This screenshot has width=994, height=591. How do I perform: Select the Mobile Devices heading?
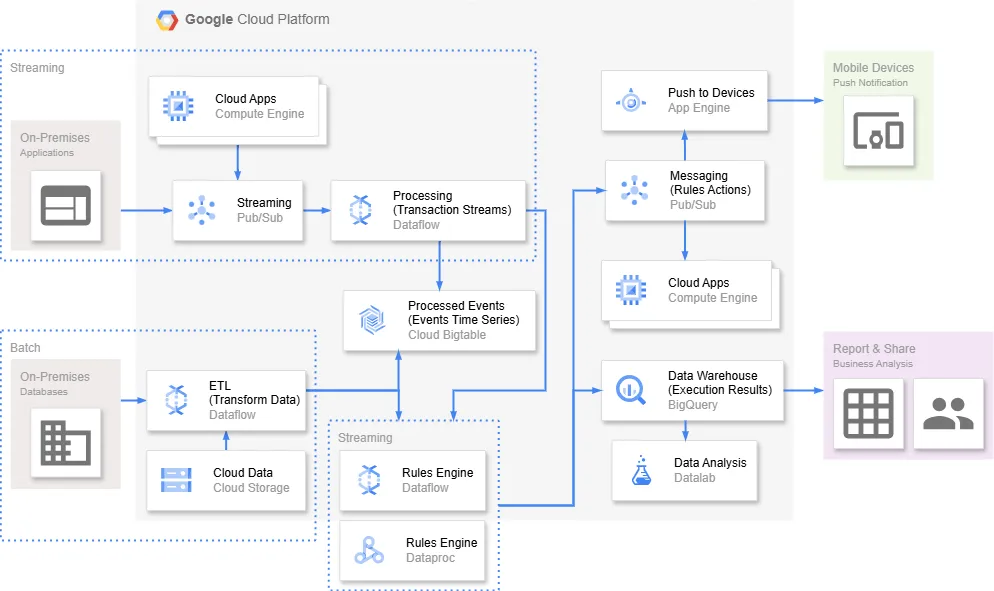pyautogui.click(x=874, y=68)
